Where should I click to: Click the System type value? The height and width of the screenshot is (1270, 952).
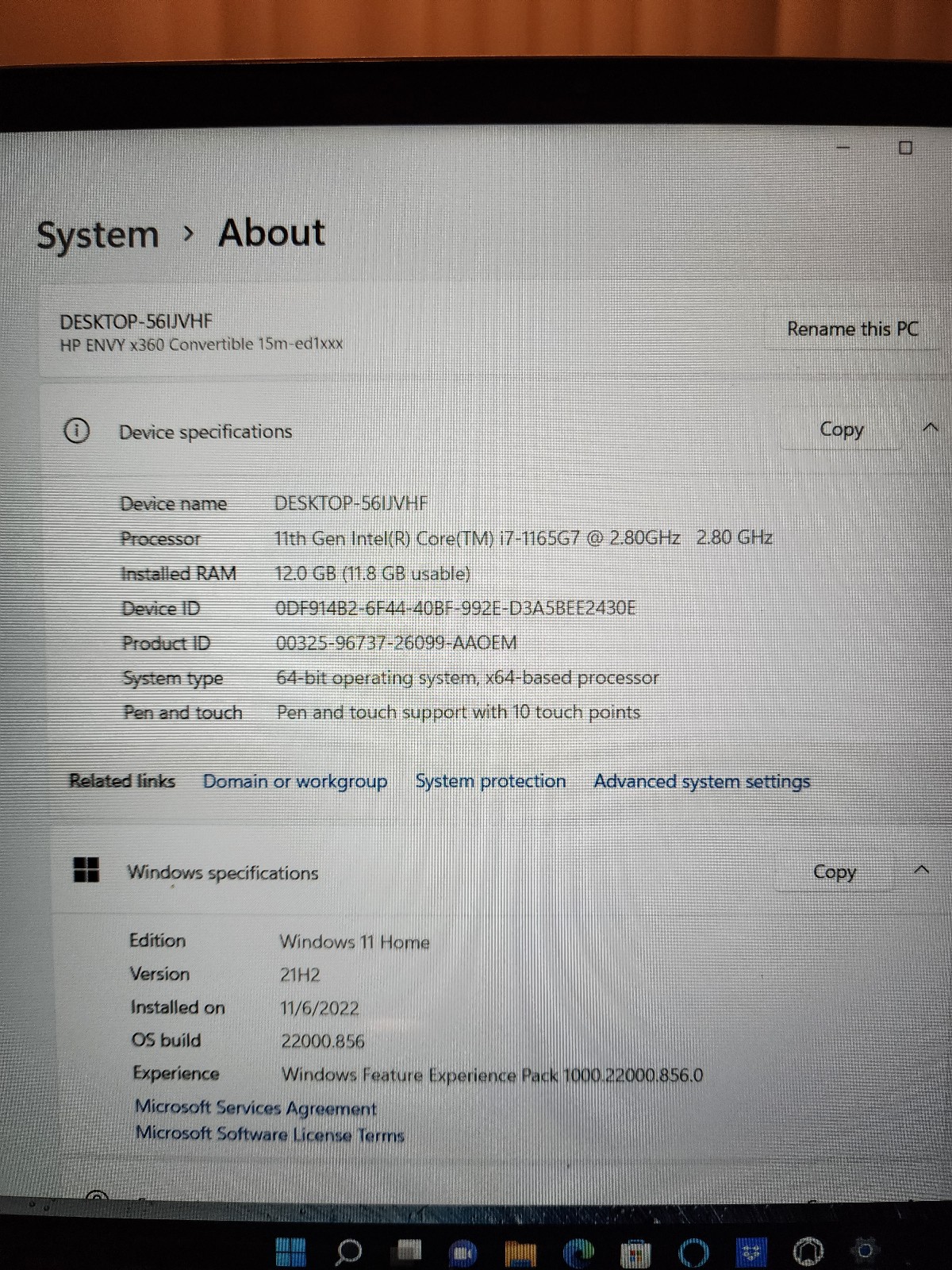click(x=467, y=678)
